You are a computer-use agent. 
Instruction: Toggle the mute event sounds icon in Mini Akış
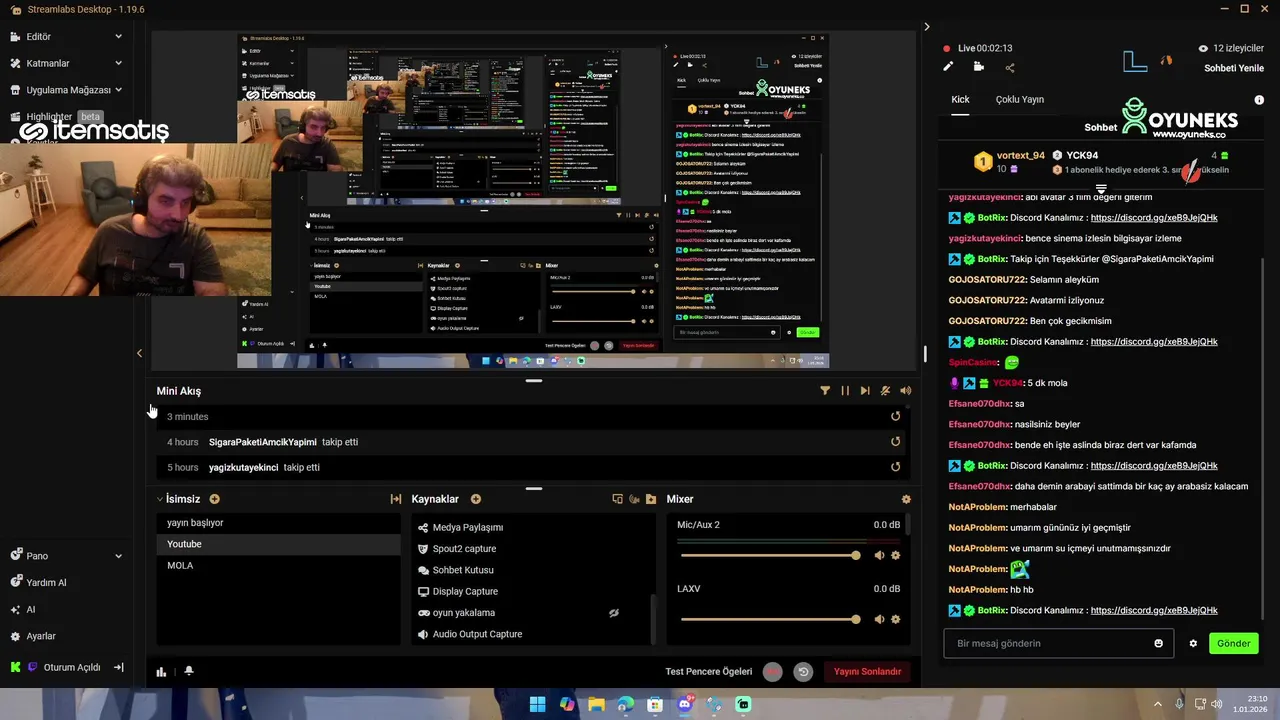(x=885, y=391)
